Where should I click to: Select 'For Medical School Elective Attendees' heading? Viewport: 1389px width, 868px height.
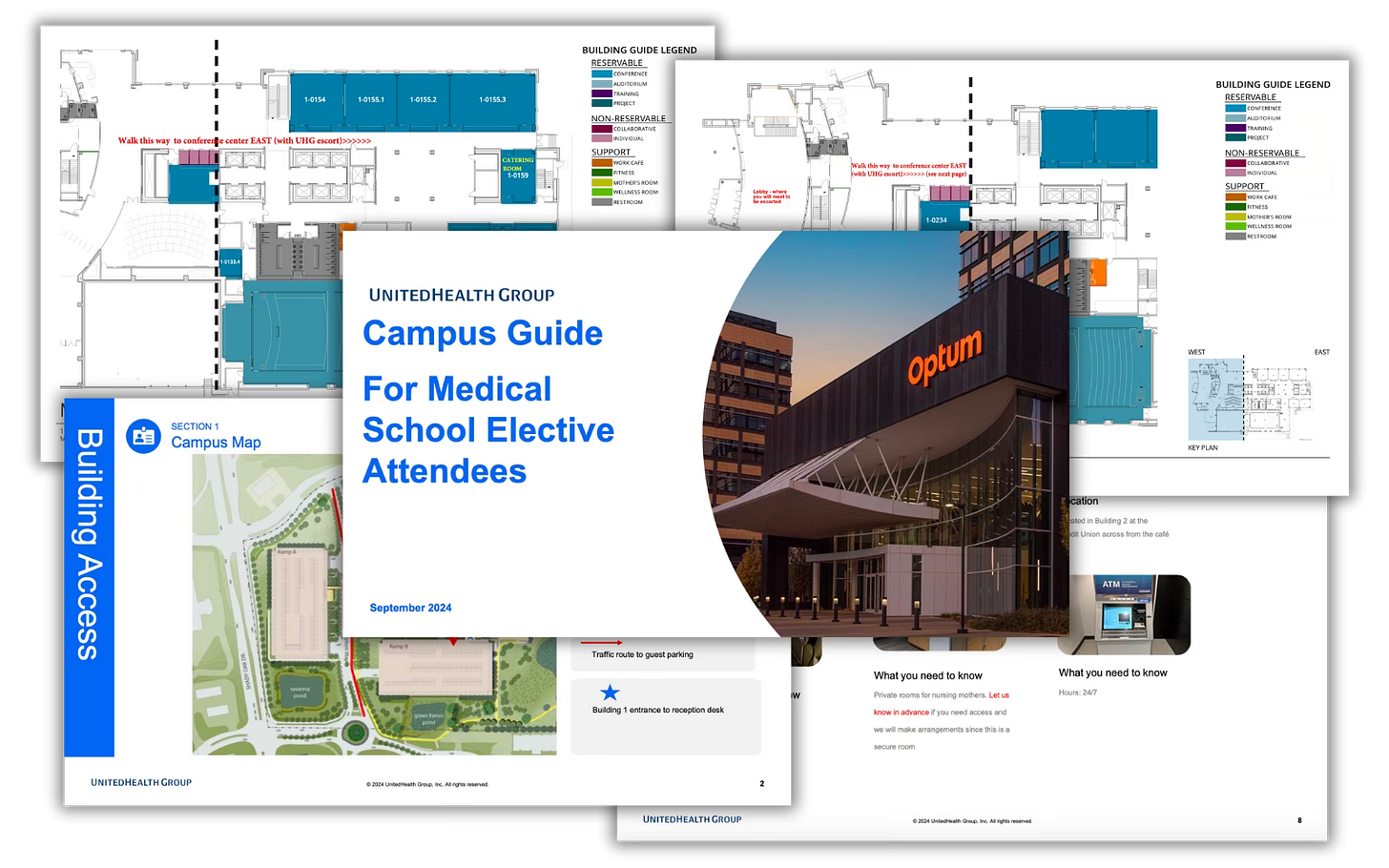(488, 430)
